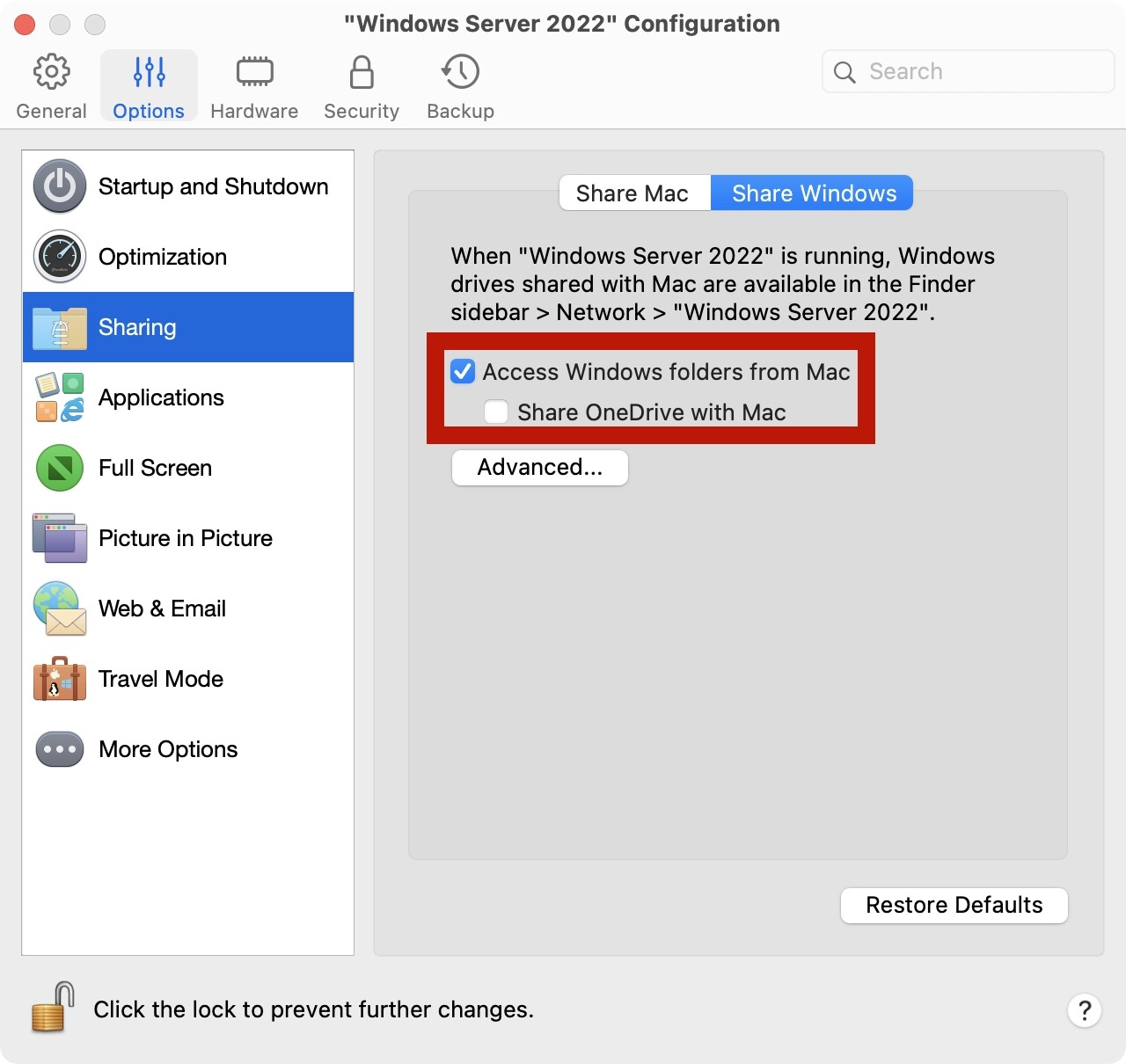Open the General gear settings tab
1126x1064 pixels.
pyautogui.click(x=52, y=73)
